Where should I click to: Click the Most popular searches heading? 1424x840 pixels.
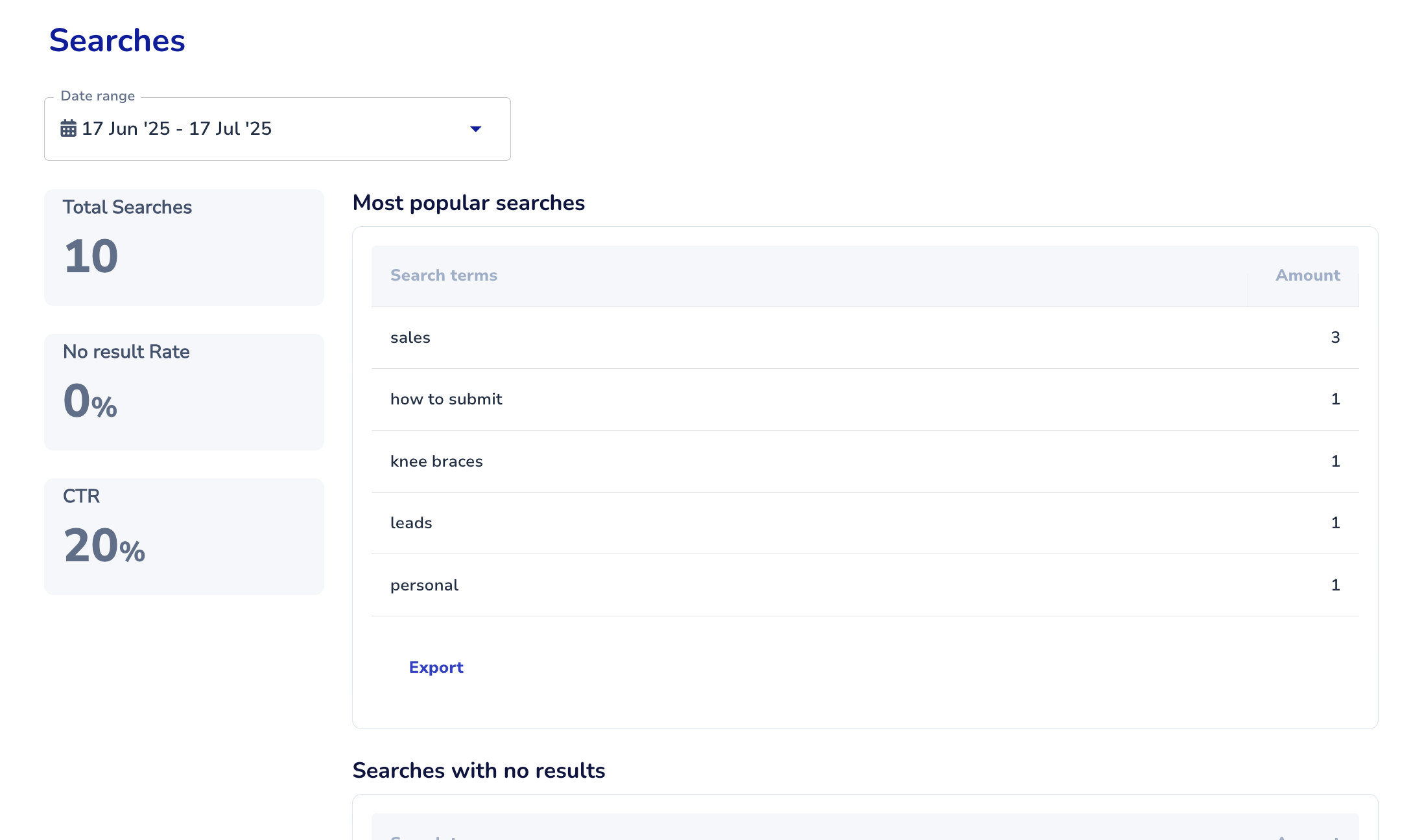[x=468, y=203]
